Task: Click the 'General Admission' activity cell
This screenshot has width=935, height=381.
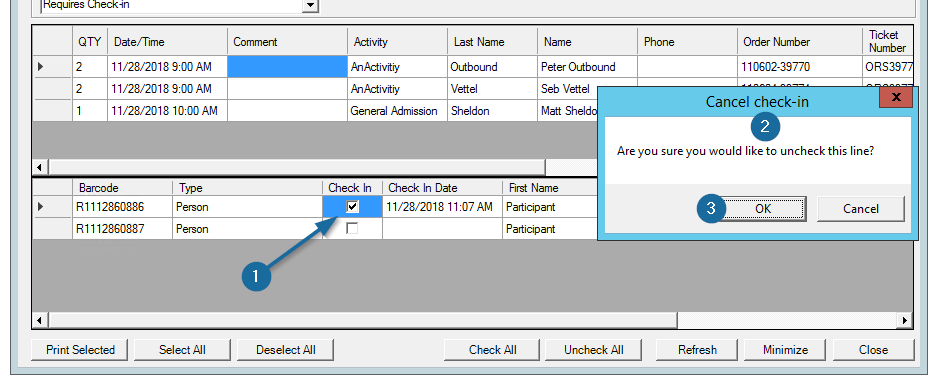Action: [x=398, y=111]
